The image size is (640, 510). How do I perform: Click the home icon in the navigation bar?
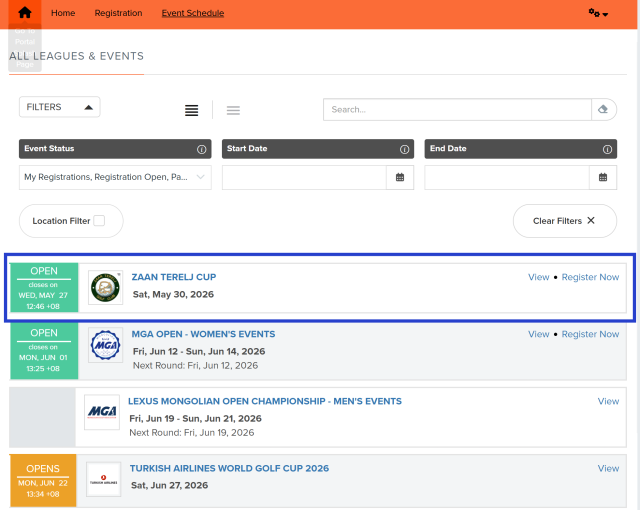coord(25,13)
